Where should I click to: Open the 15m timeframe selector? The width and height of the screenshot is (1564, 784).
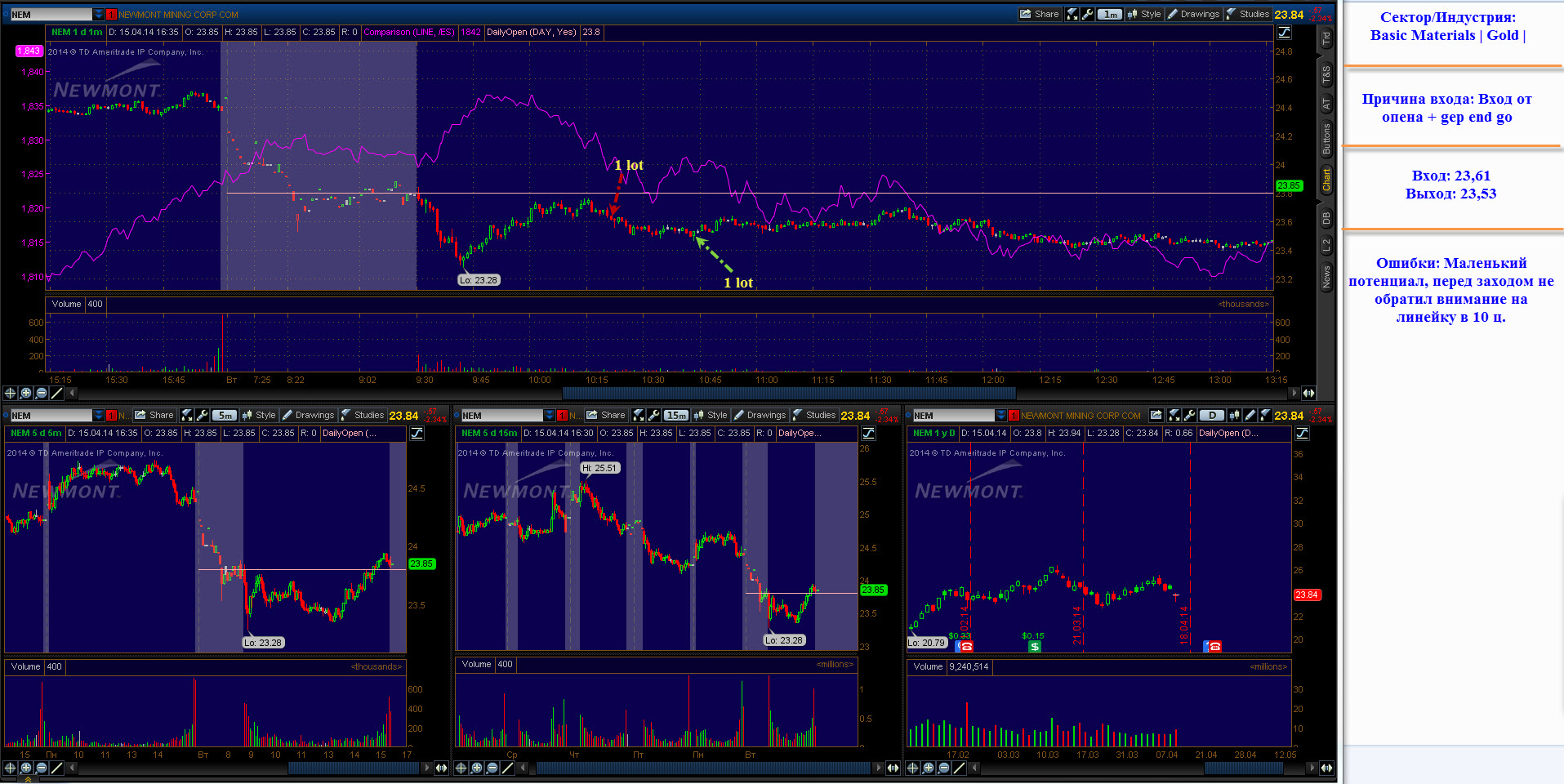coord(676,415)
